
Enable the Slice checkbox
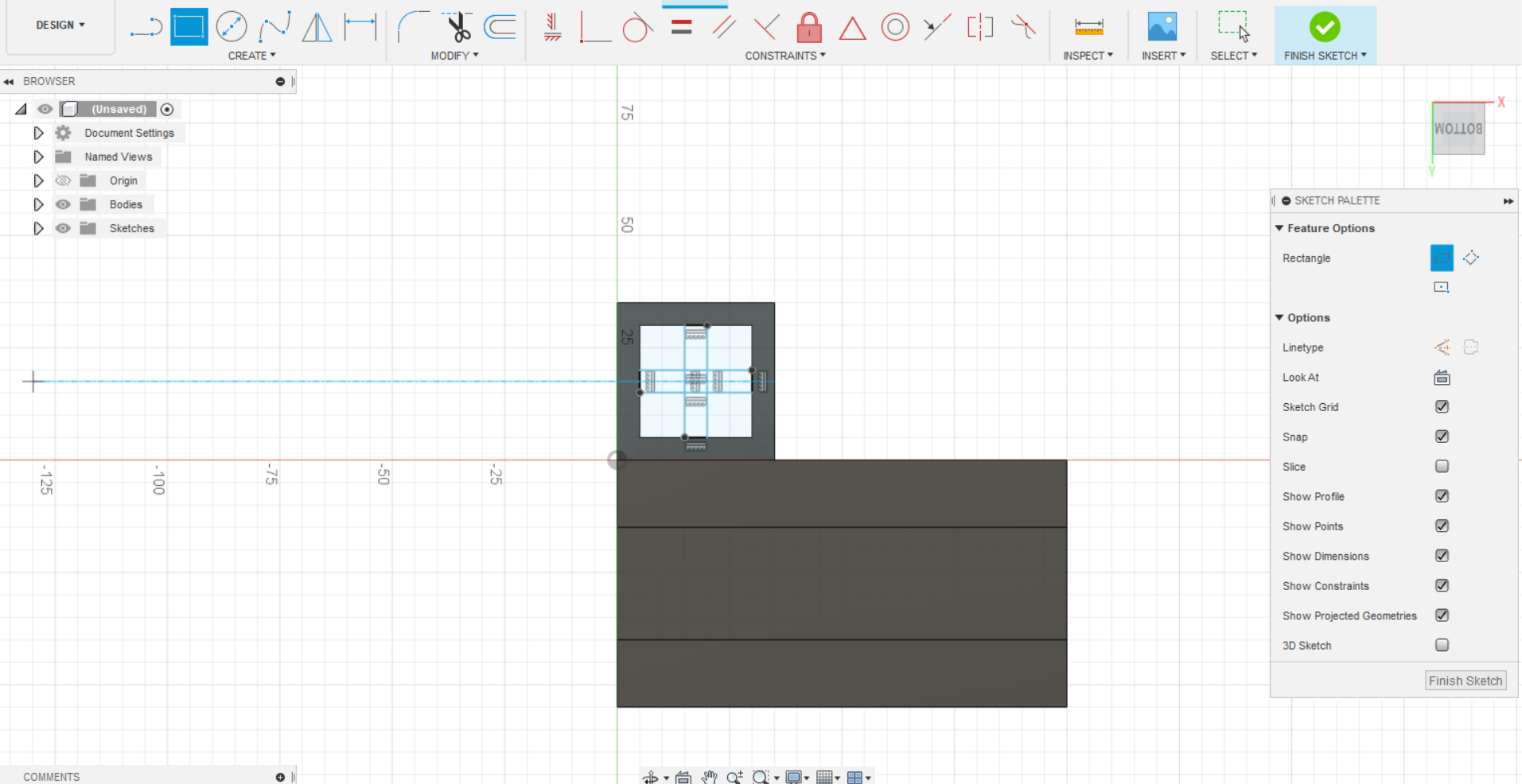(1442, 466)
